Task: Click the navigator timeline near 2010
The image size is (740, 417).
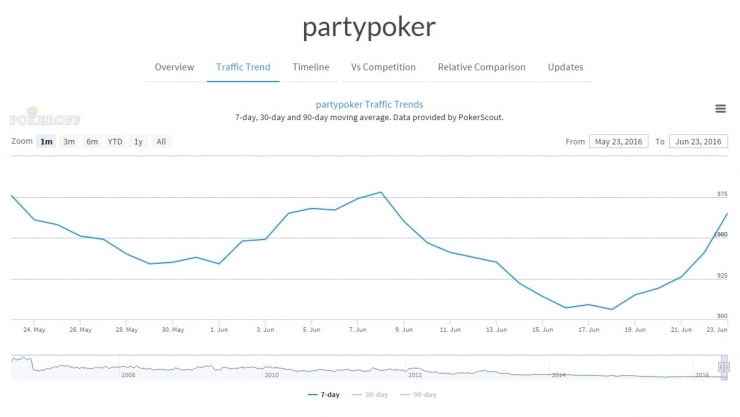Action: (271, 375)
